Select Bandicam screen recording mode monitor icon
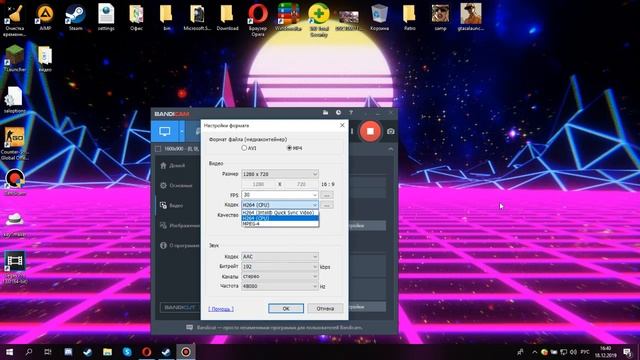Image resolution: width=640 pixels, height=360 pixels. point(165,131)
